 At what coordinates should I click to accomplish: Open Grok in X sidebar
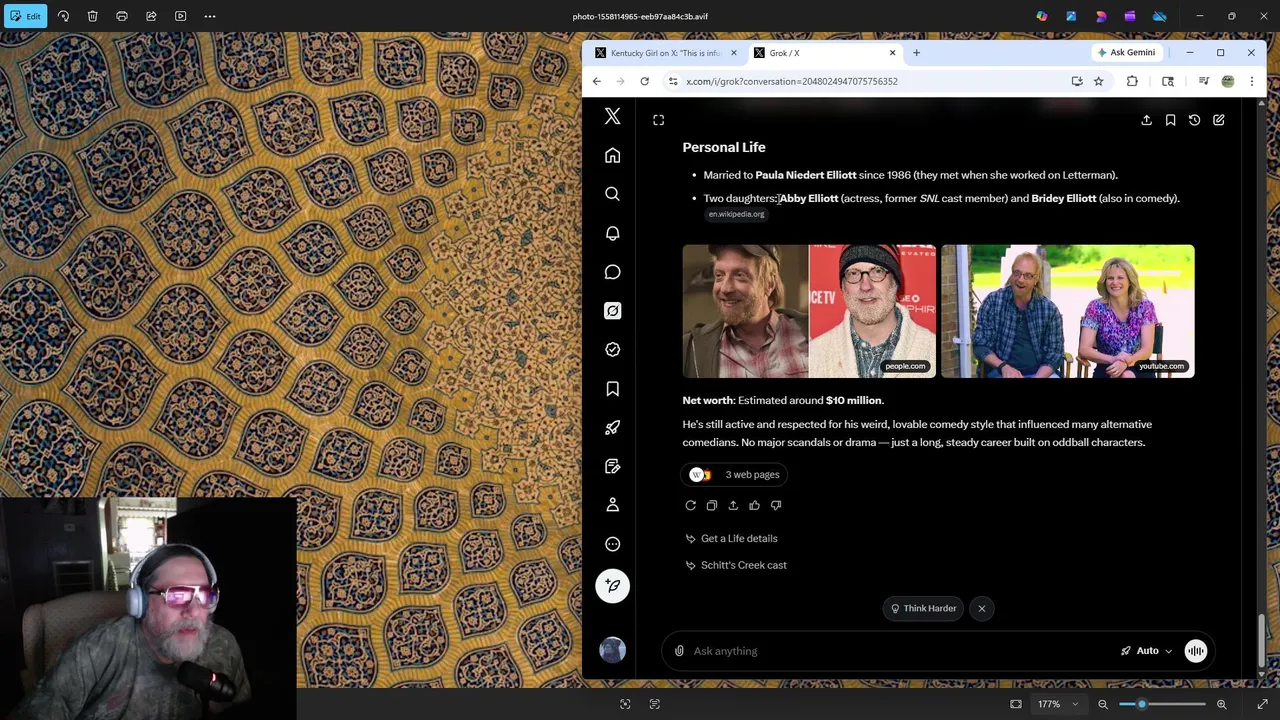[613, 311]
